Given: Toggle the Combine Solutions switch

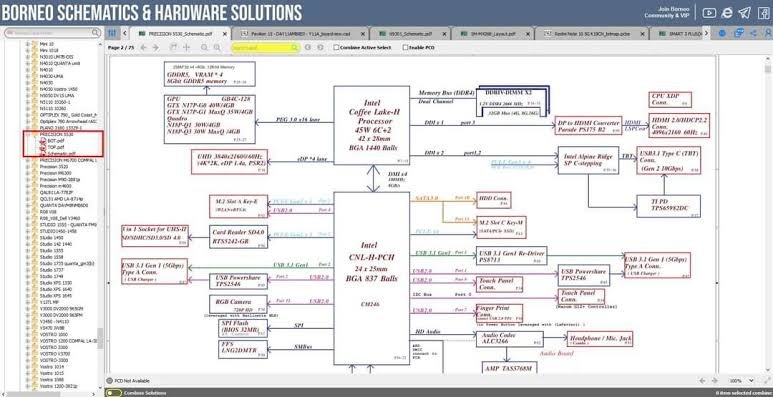Looking at the screenshot, I should click(114, 393).
